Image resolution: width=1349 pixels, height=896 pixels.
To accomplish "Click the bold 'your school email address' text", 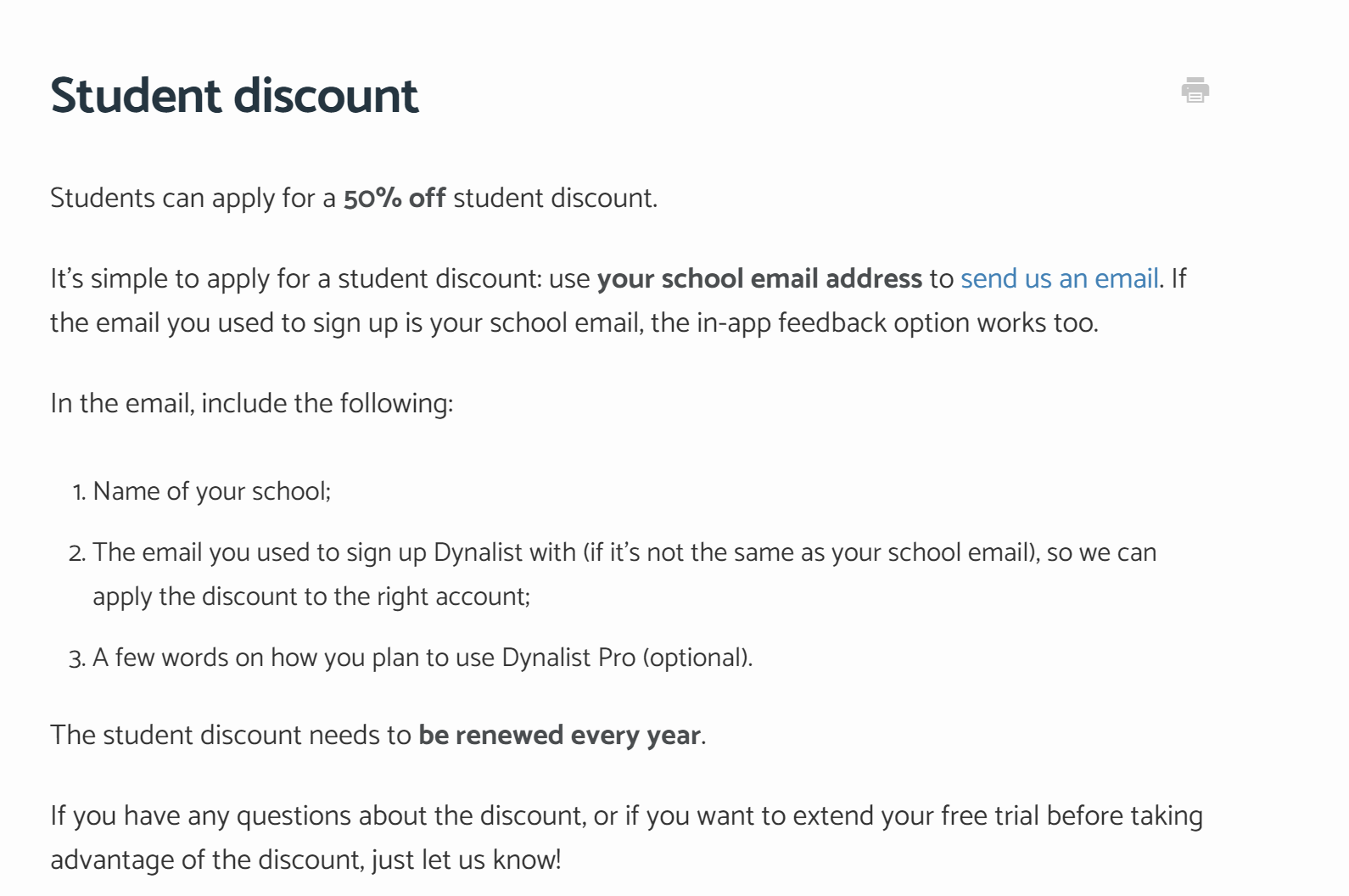I will pyautogui.click(x=759, y=278).
